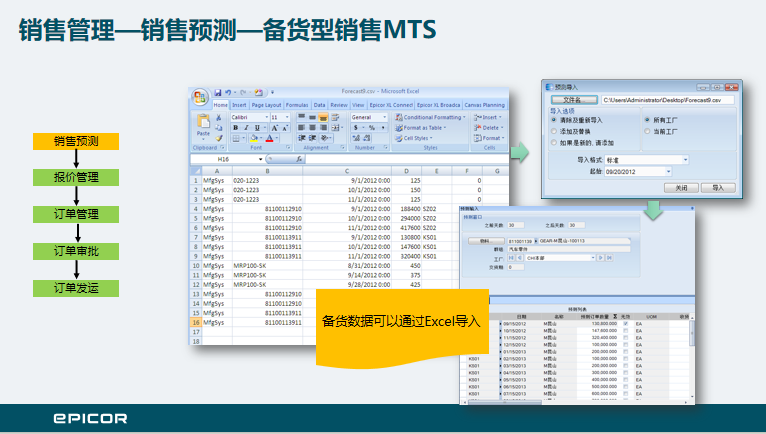This screenshot has height=434, width=766.
Task: Apply percent style number format
Action: [372, 128]
